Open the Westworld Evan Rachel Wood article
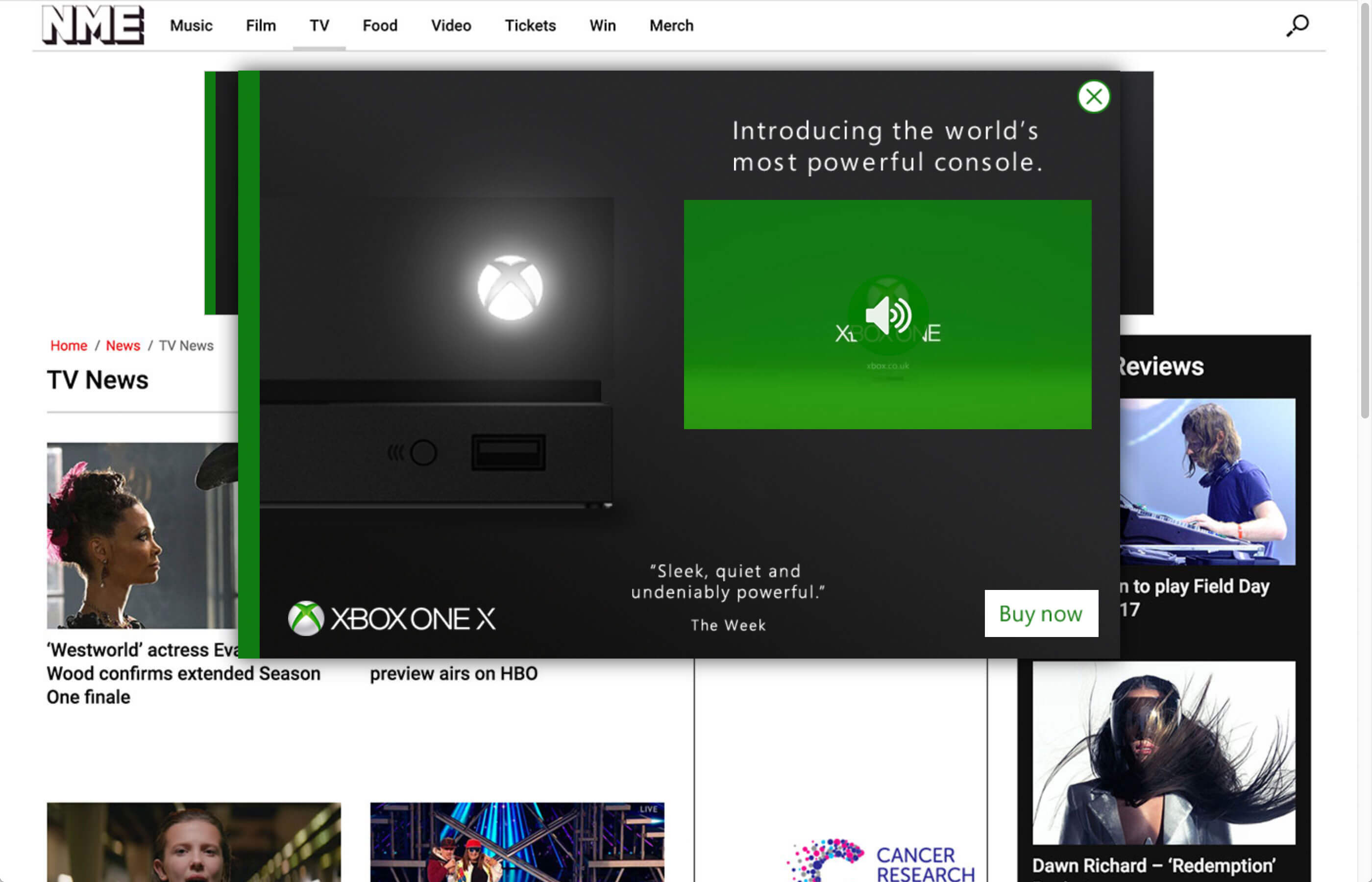The image size is (1372, 882). tap(183, 674)
